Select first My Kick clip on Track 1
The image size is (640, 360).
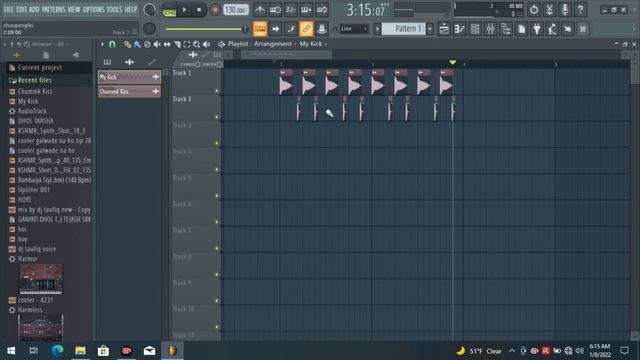pyautogui.click(x=286, y=82)
